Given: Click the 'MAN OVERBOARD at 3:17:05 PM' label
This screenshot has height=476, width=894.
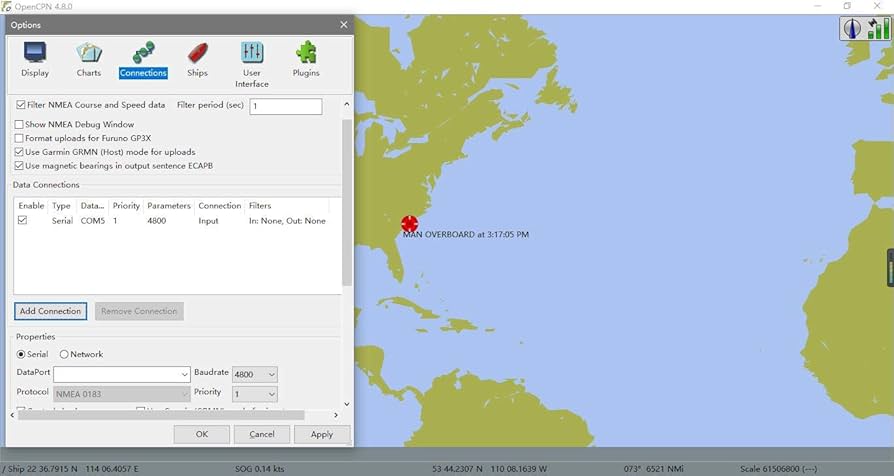Looking at the screenshot, I should (x=466, y=234).
